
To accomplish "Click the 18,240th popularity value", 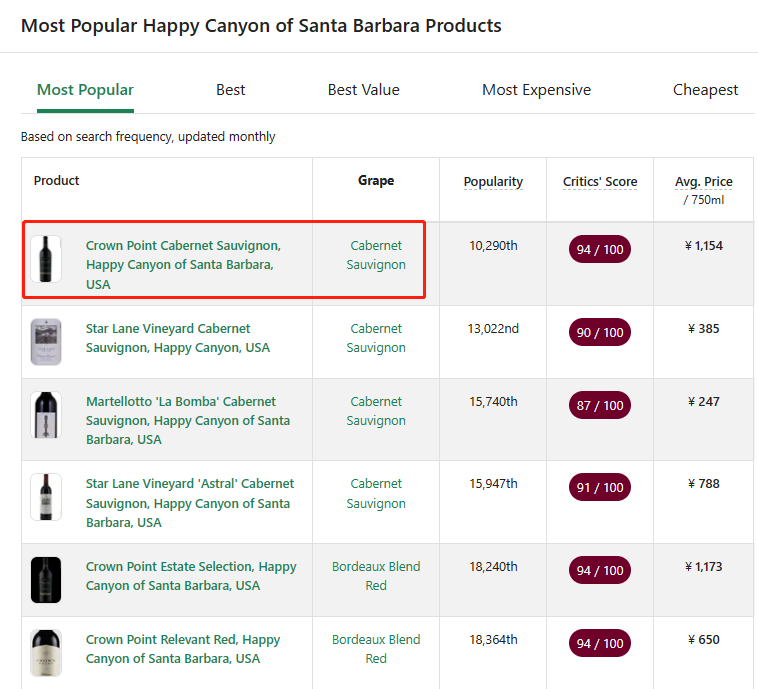I will coord(493,567).
